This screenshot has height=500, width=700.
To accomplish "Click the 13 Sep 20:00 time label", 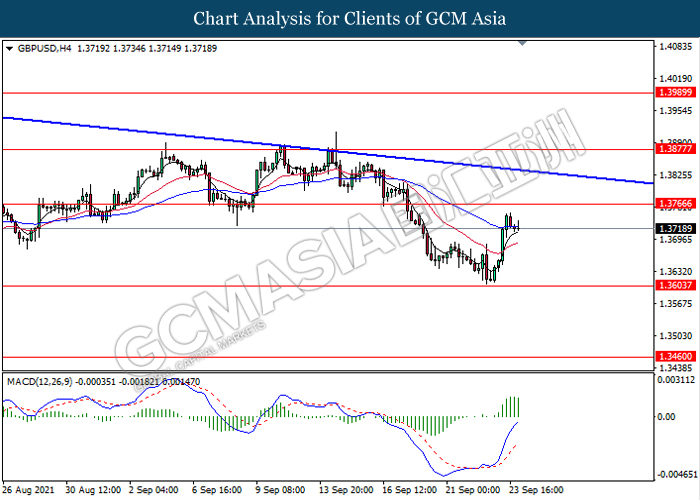I will (346, 490).
